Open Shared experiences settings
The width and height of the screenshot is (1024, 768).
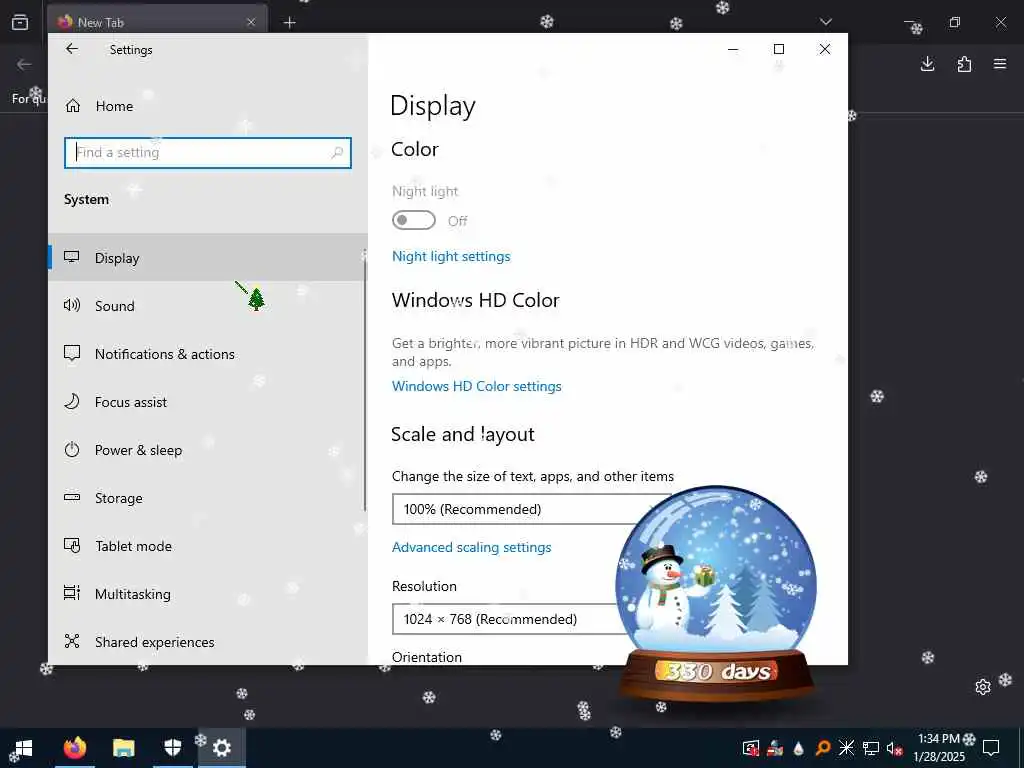pos(208,642)
